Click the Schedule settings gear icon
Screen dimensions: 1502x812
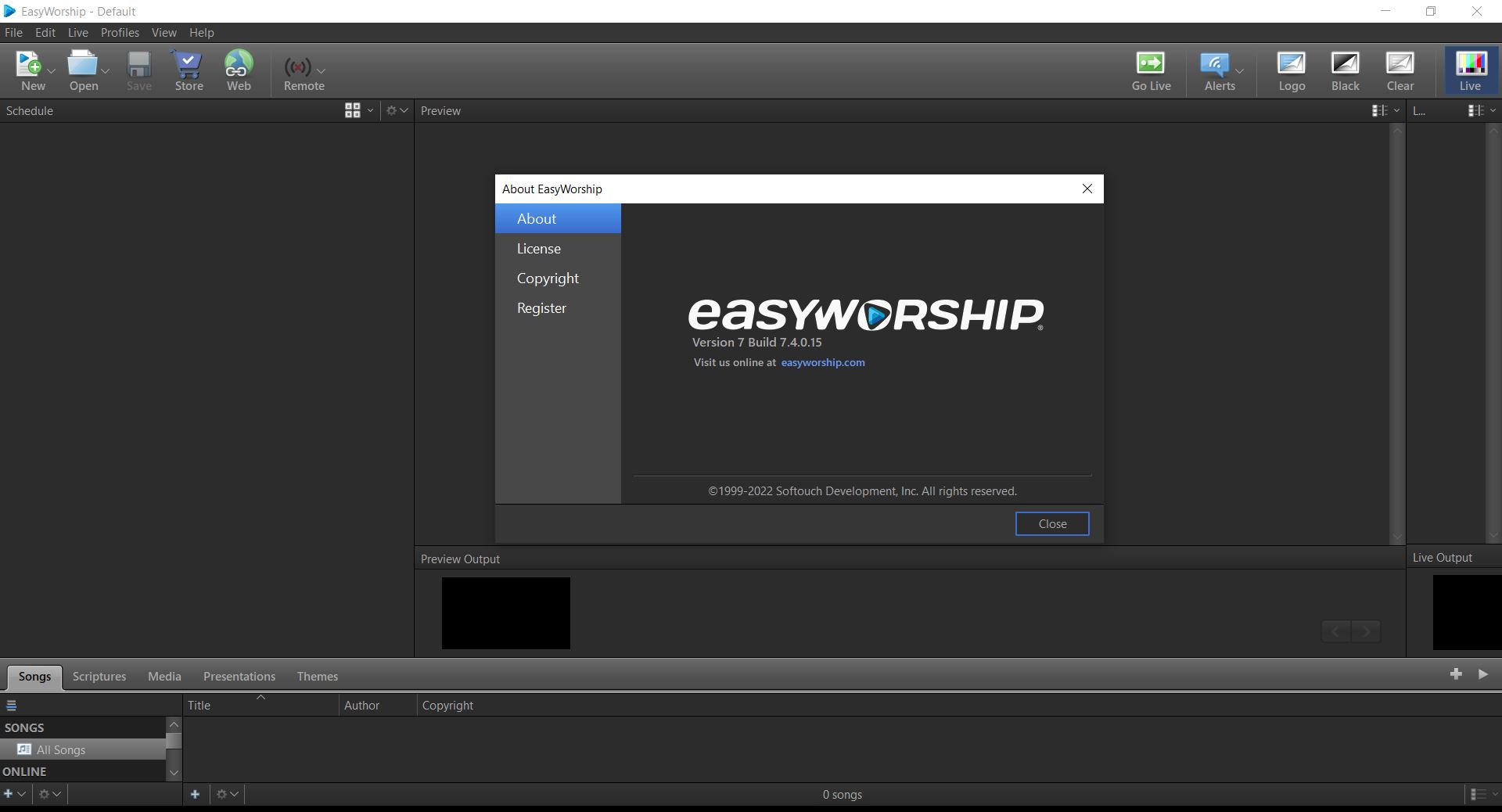(392, 111)
